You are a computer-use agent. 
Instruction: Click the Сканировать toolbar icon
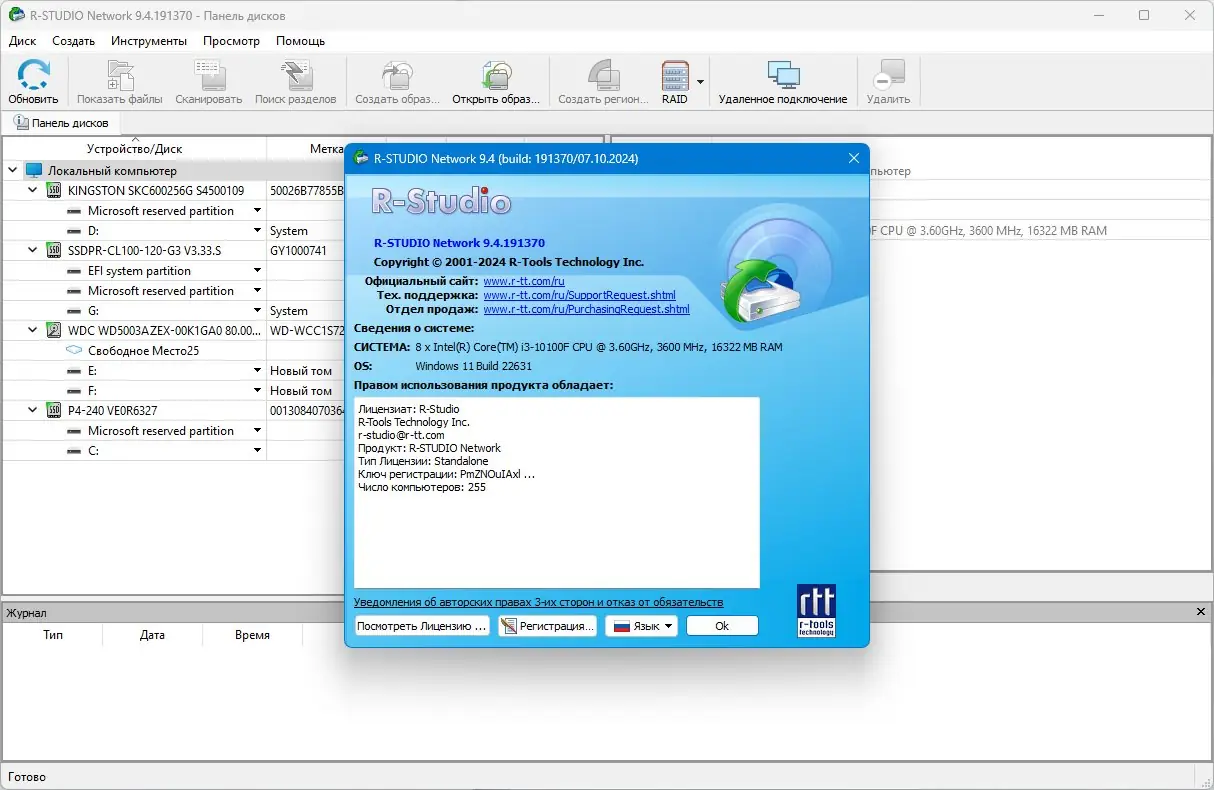208,82
